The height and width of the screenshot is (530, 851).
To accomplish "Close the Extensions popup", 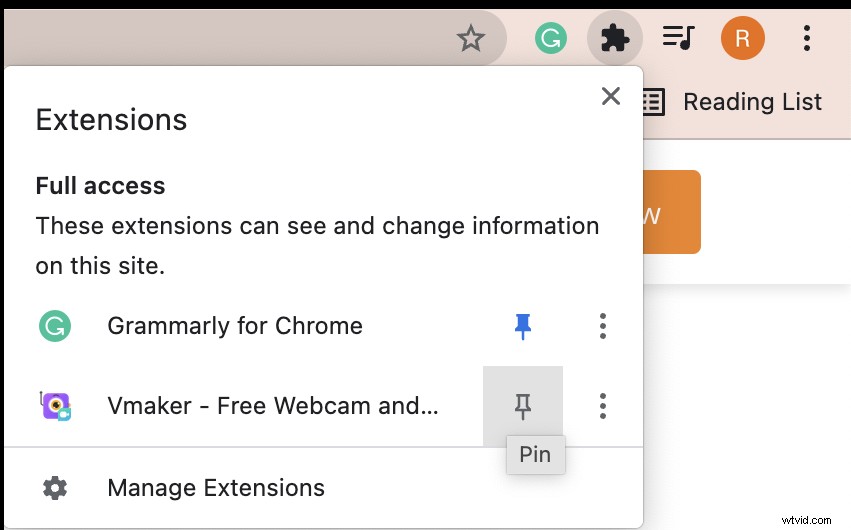I will click(610, 97).
